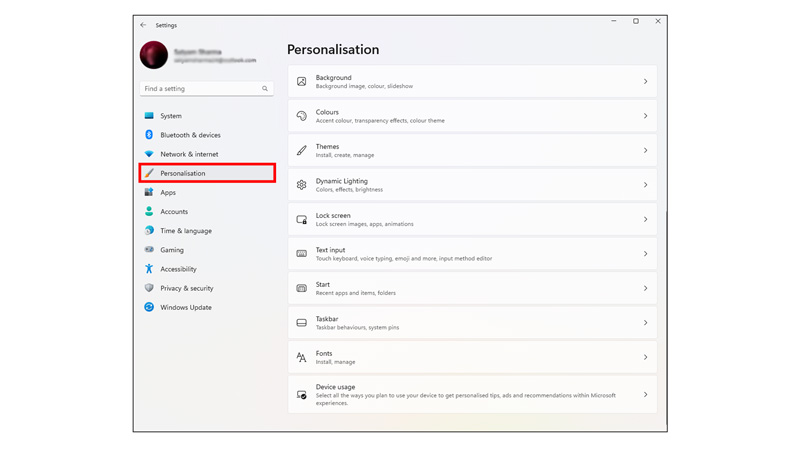Click the Themes pen icon
Viewport: 800px width, 450px height.
coord(302,151)
